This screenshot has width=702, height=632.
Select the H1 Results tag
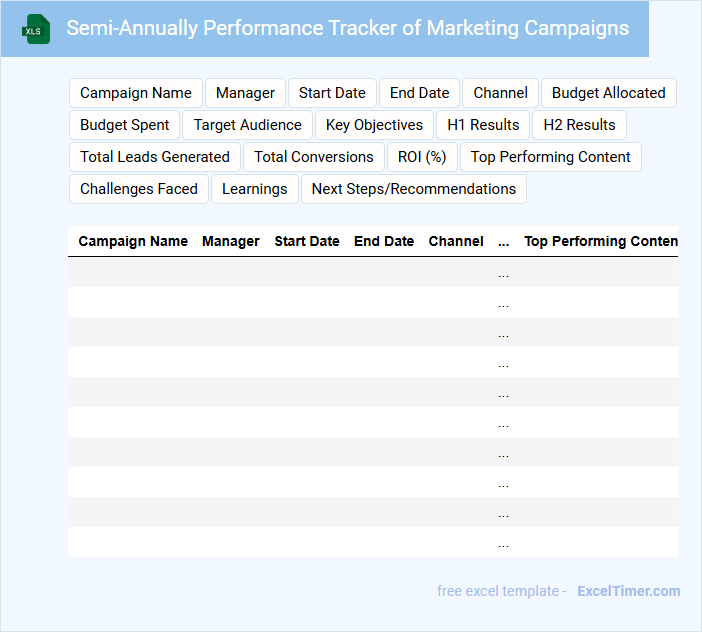[483, 125]
